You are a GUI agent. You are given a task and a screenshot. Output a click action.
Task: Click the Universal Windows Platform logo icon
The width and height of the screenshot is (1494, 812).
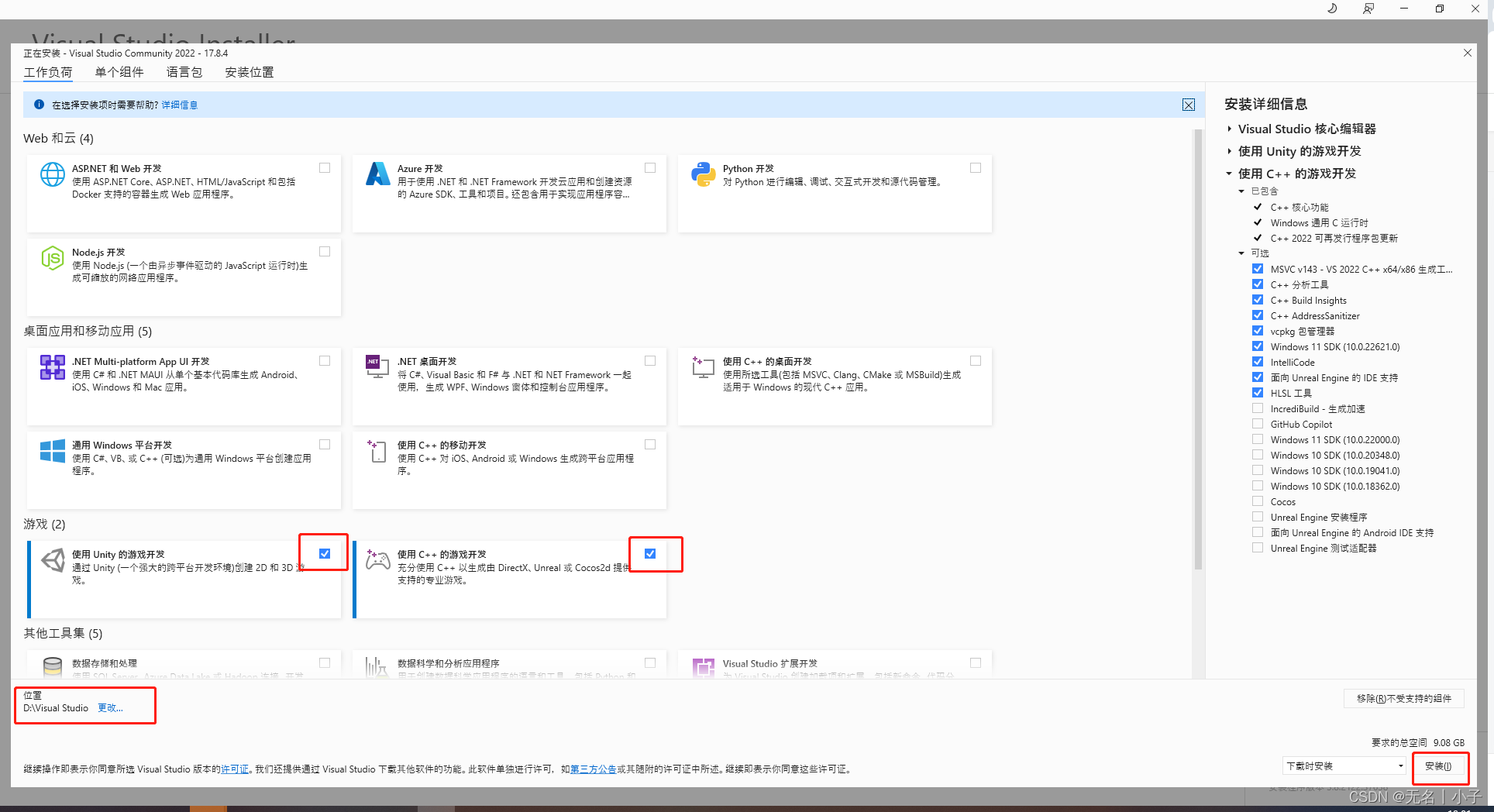coord(53,451)
